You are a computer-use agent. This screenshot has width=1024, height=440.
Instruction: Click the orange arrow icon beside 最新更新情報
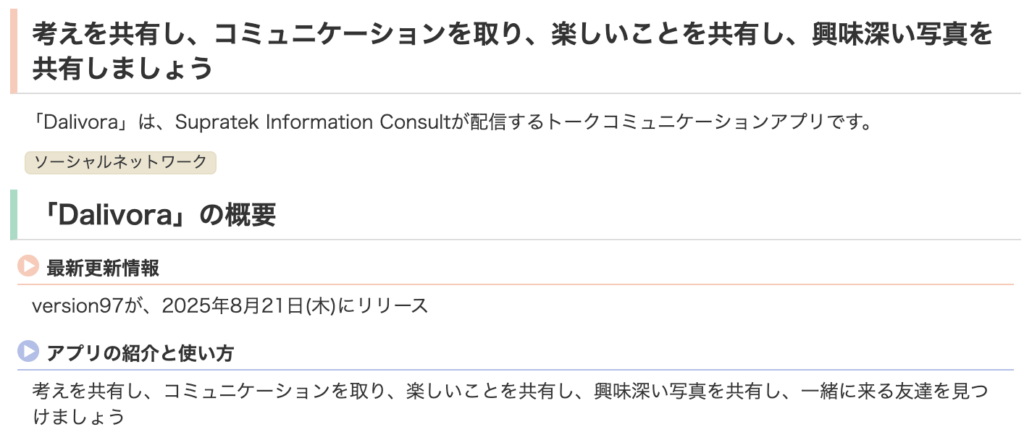[28, 266]
